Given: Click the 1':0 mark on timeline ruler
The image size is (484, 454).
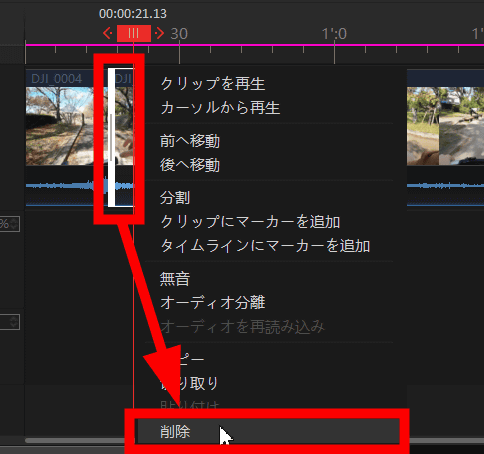Looking at the screenshot, I should coord(334,34).
